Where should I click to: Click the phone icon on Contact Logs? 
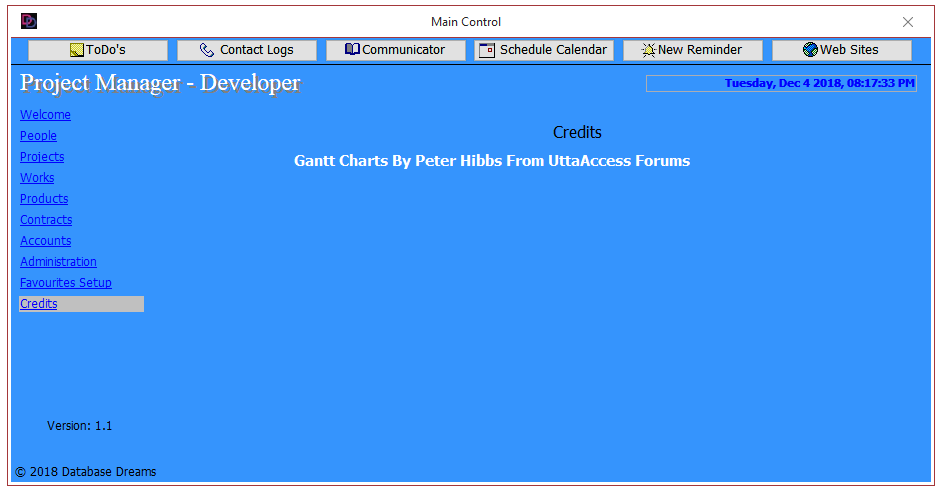[207, 50]
